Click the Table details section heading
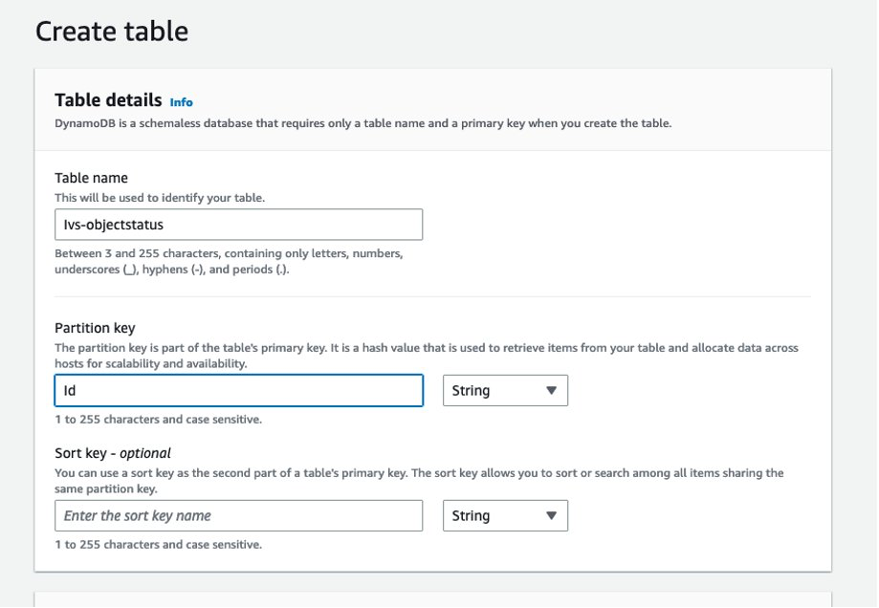The width and height of the screenshot is (879, 608). tap(108, 100)
